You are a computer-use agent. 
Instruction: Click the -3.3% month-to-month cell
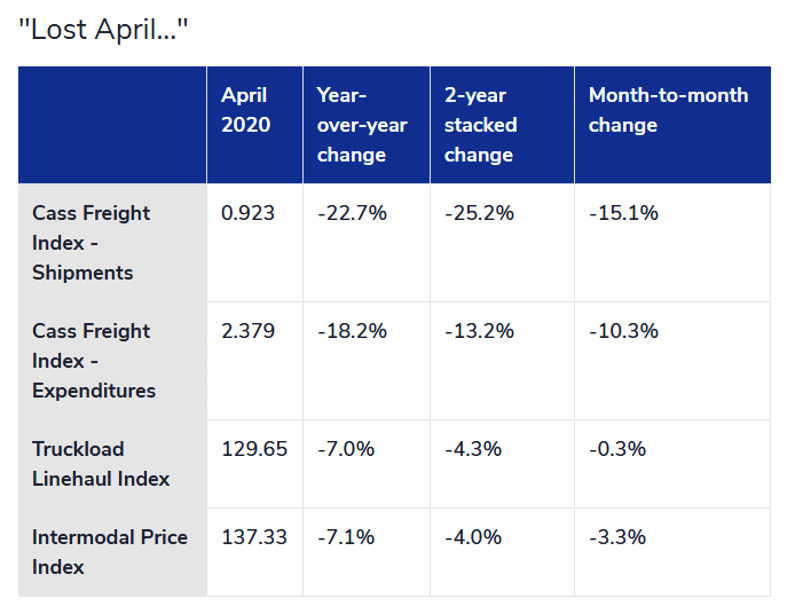(x=617, y=537)
